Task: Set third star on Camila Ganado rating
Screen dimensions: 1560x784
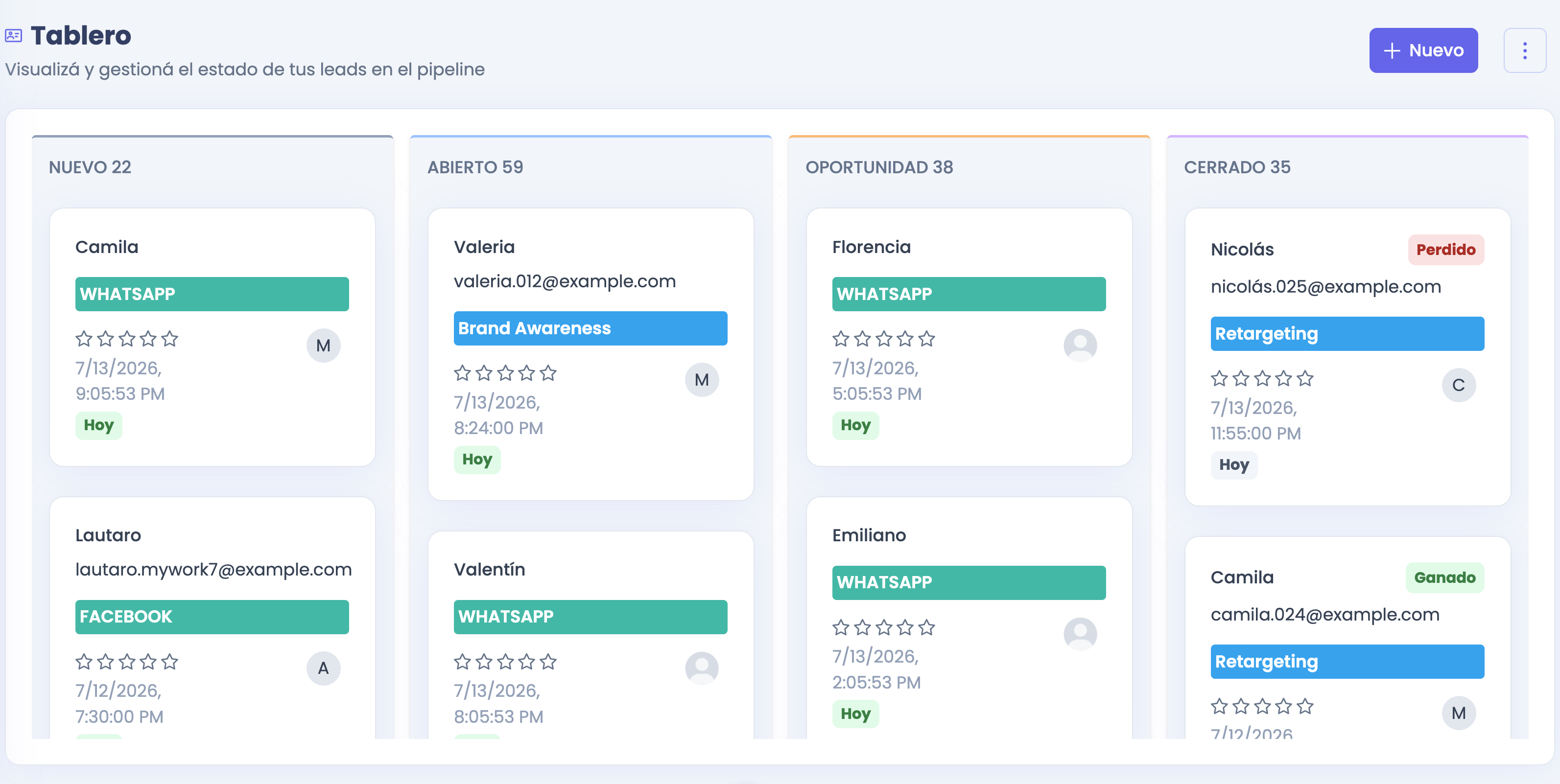Action: 1263,706
